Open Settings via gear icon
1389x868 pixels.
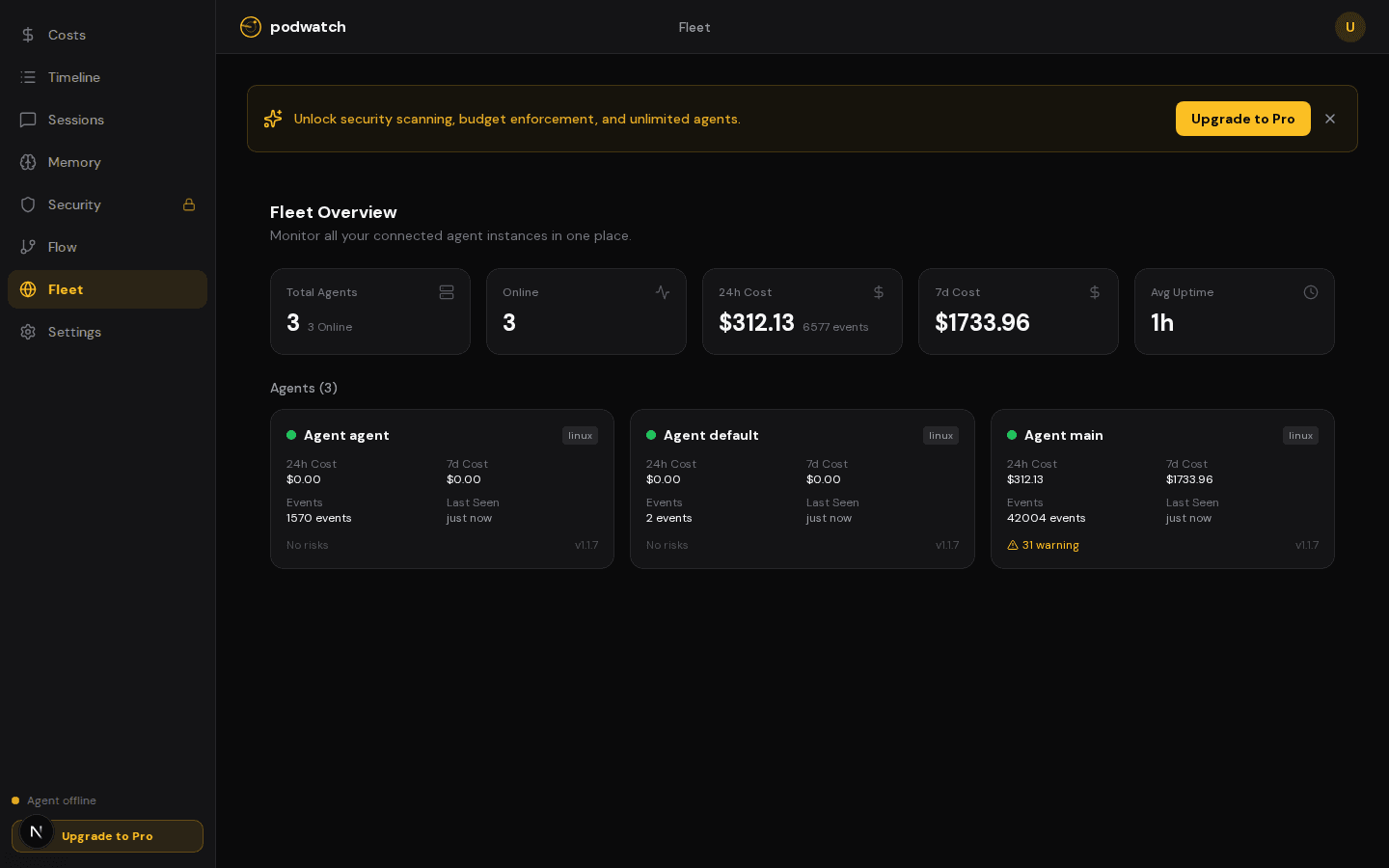point(28,332)
